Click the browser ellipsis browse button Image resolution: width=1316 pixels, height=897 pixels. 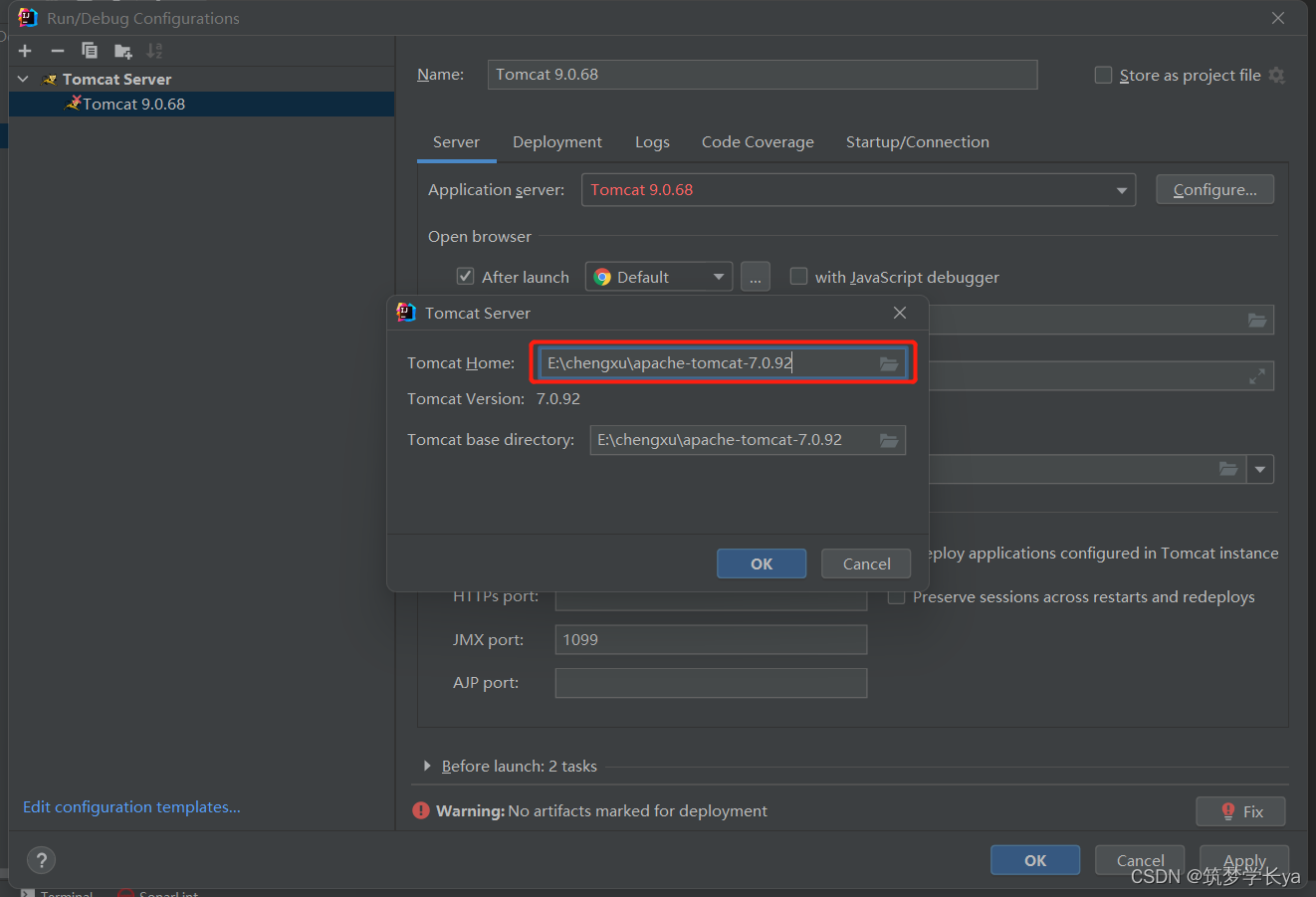click(x=756, y=277)
